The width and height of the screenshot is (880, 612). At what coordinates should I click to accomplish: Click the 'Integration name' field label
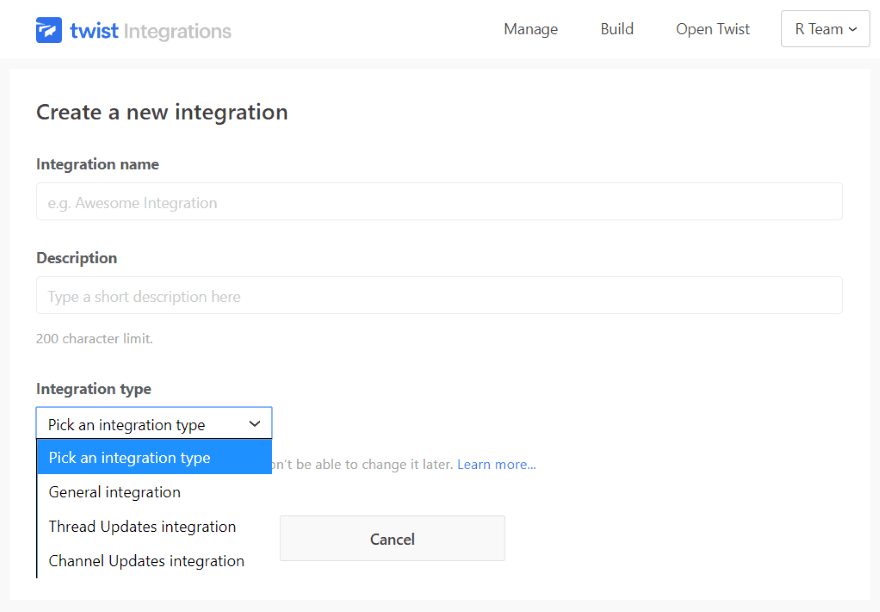coord(97,164)
